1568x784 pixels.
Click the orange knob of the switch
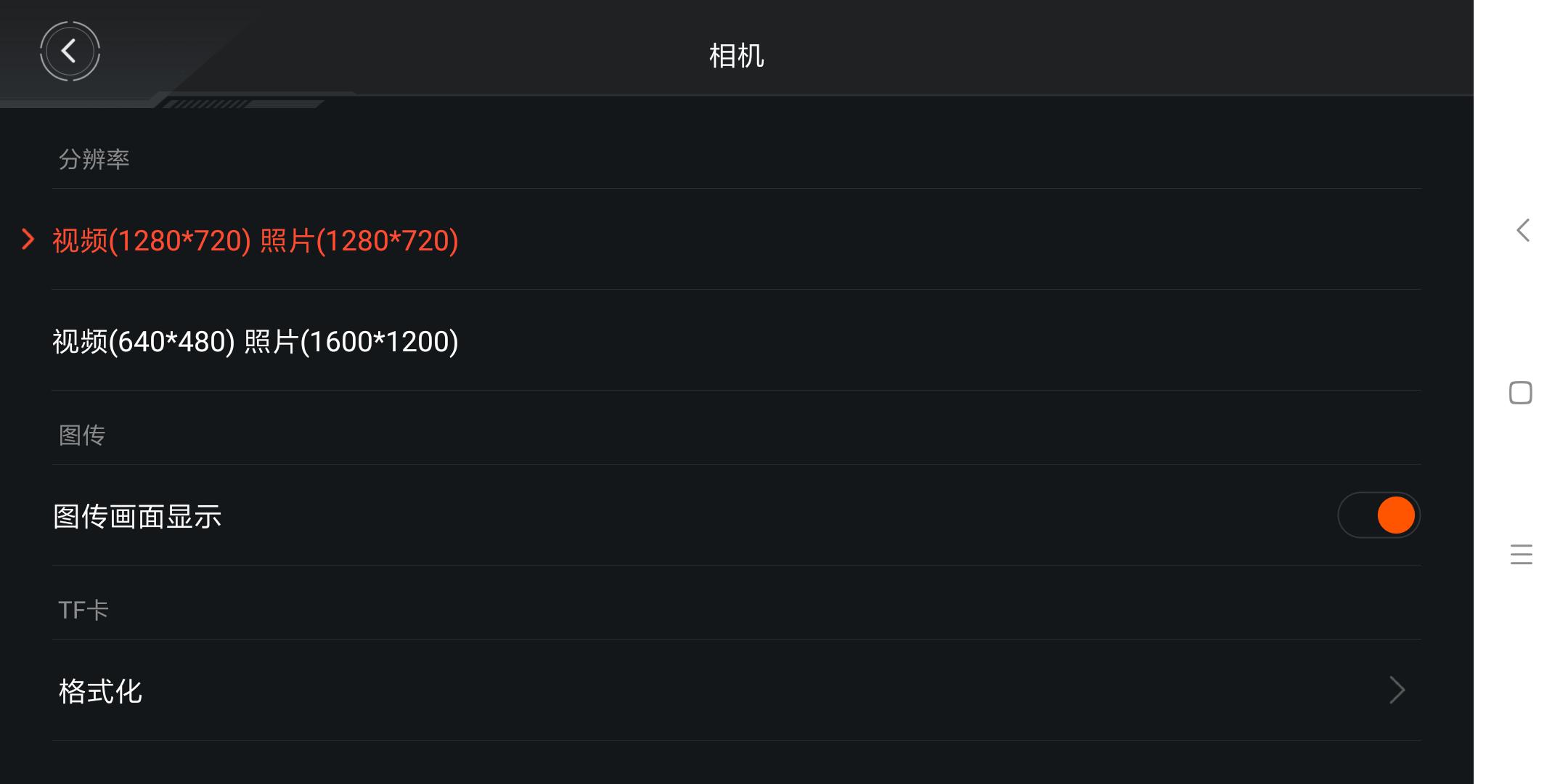(1396, 515)
